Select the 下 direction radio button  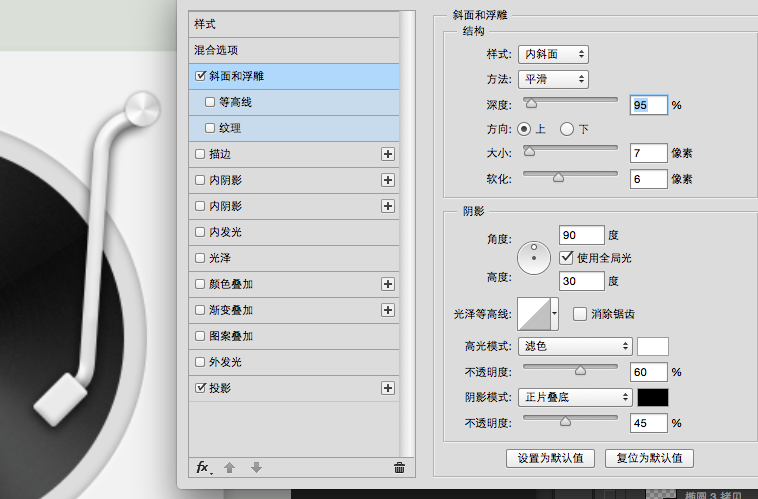coord(567,129)
